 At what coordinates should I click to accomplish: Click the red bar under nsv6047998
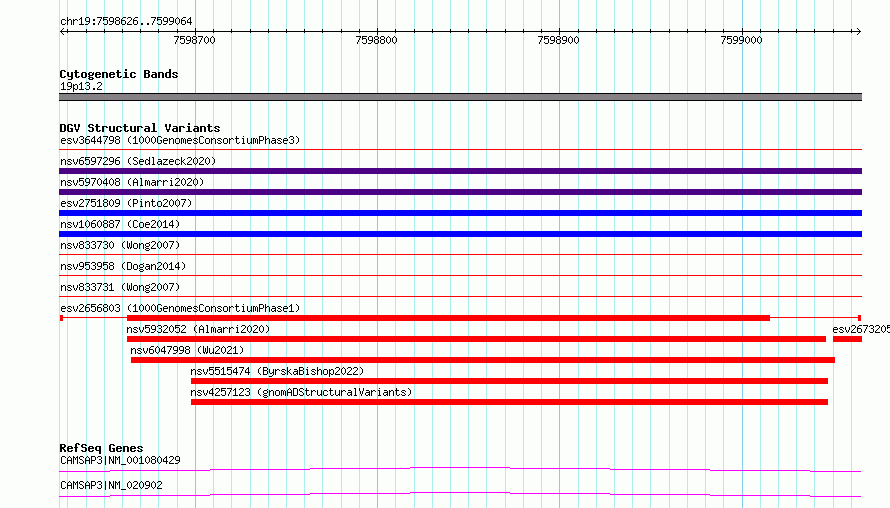[x=483, y=360]
